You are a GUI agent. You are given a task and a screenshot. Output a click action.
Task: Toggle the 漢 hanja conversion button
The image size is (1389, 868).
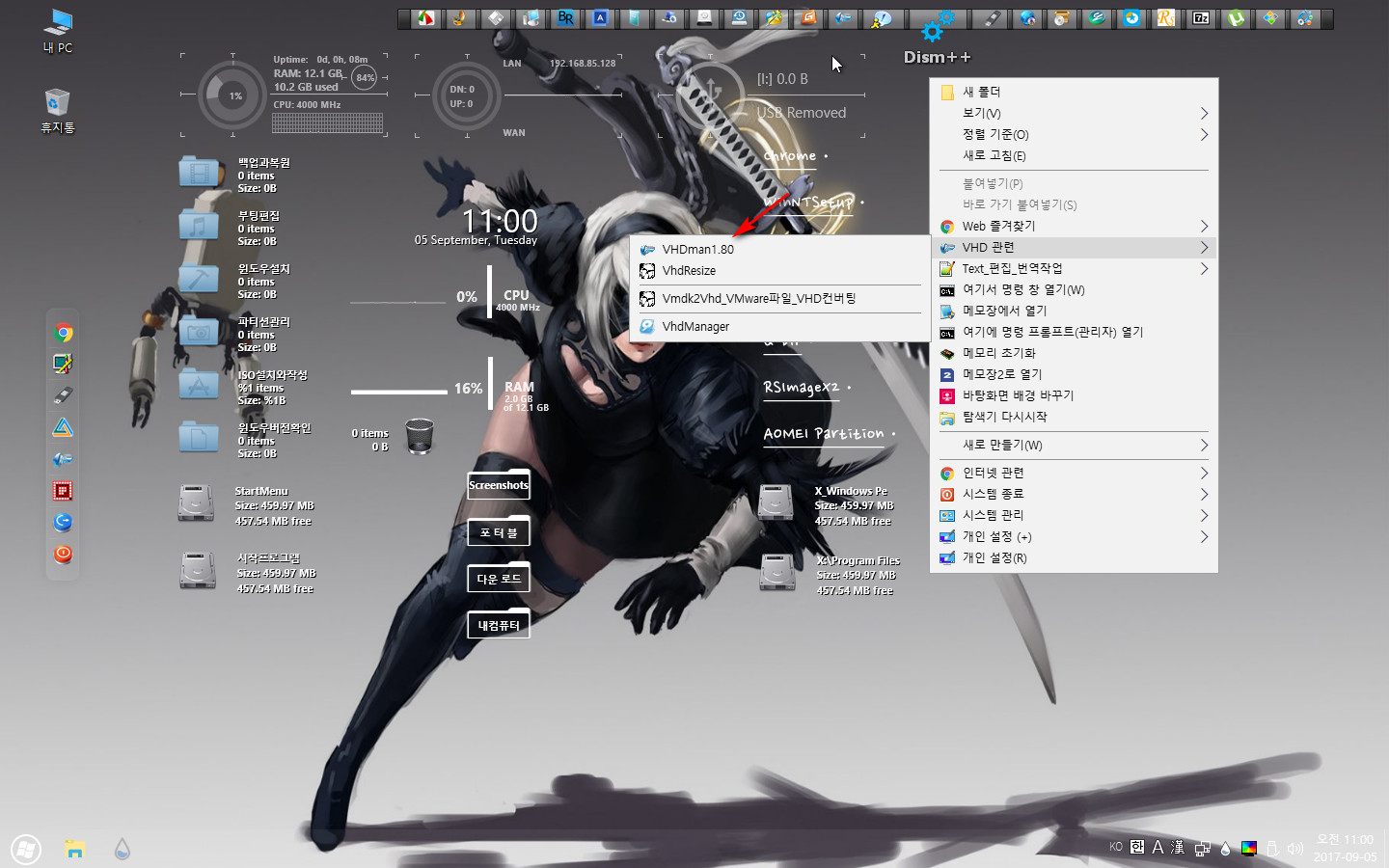pyautogui.click(x=1178, y=847)
